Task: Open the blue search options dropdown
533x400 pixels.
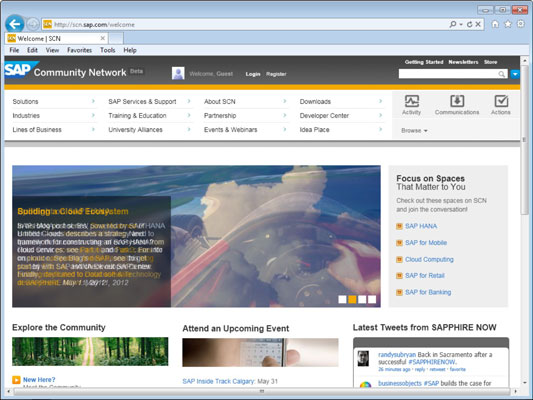Action: (515, 74)
